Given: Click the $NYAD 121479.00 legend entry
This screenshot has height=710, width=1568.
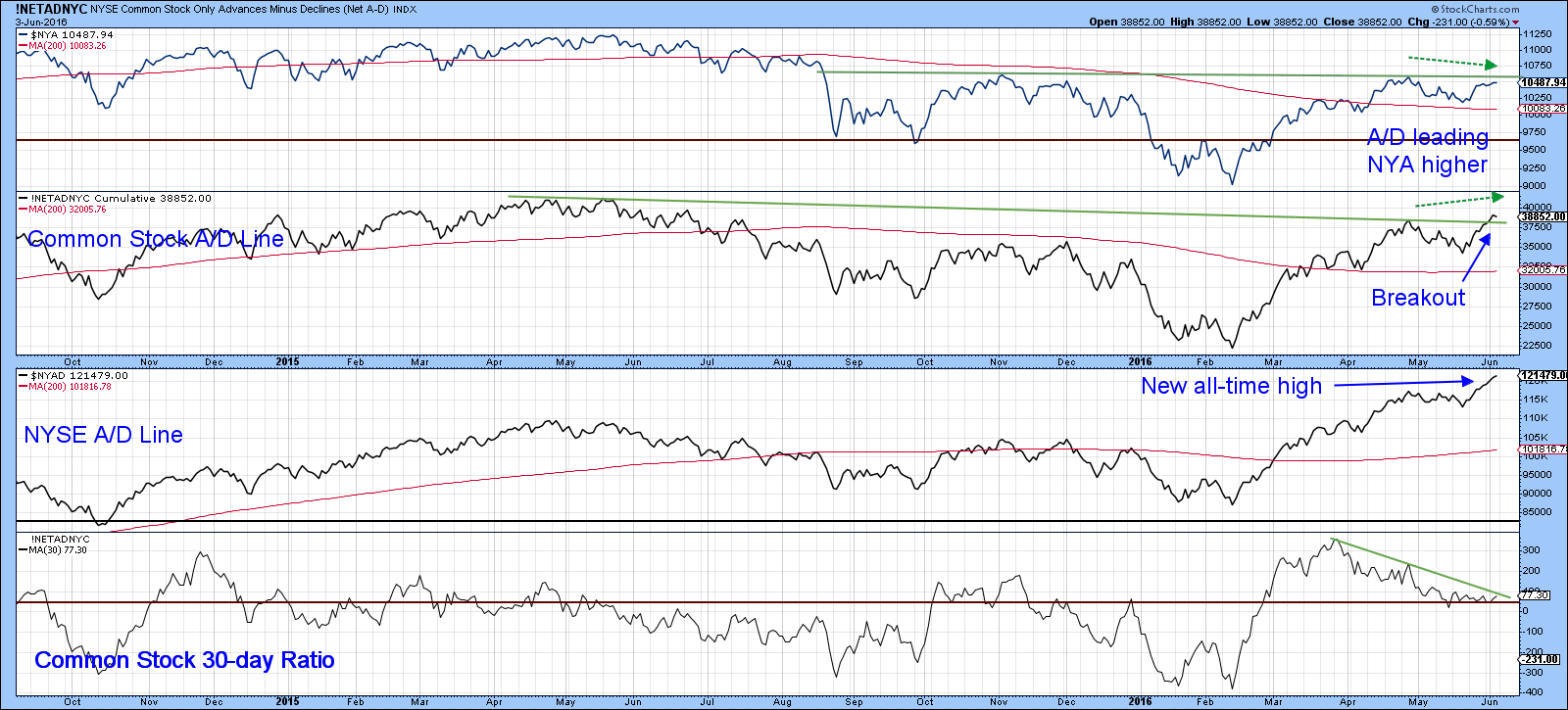Looking at the screenshot, I should coord(73,375).
